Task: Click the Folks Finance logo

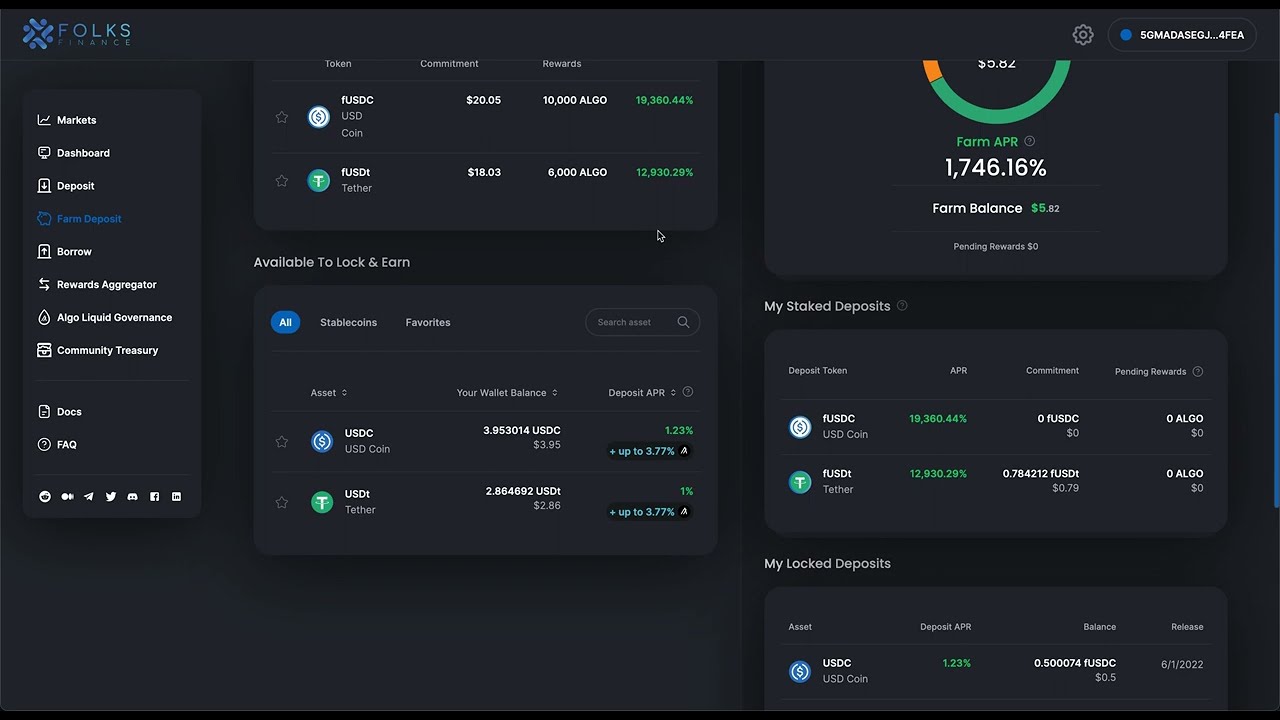Action: [77, 34]
